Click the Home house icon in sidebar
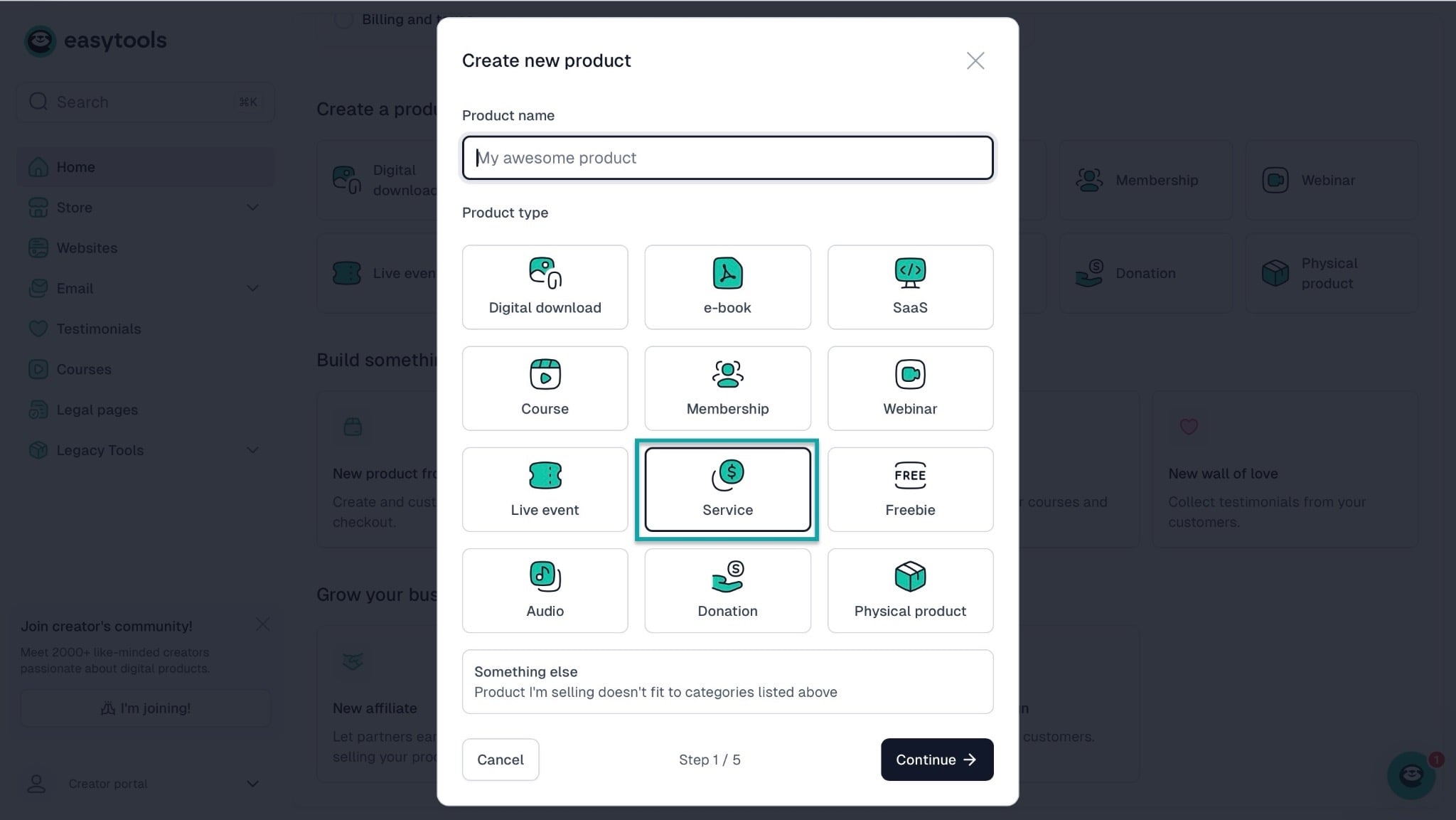 click(x=38, y=167)
